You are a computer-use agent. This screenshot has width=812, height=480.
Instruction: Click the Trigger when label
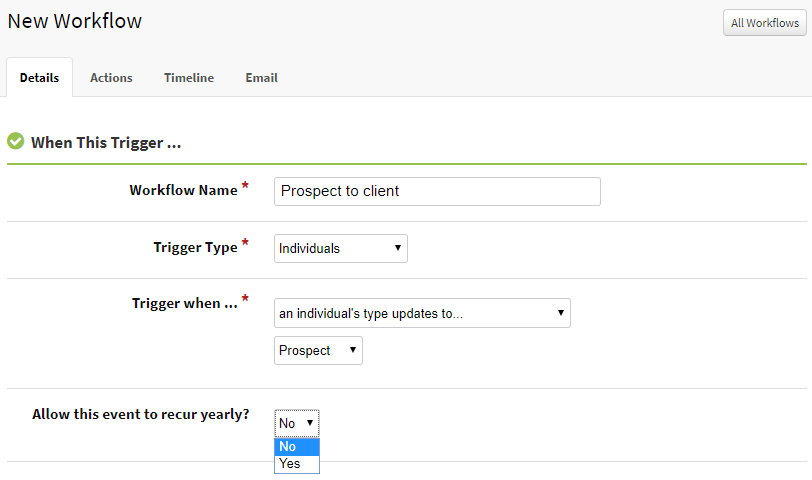pos(184,303)
